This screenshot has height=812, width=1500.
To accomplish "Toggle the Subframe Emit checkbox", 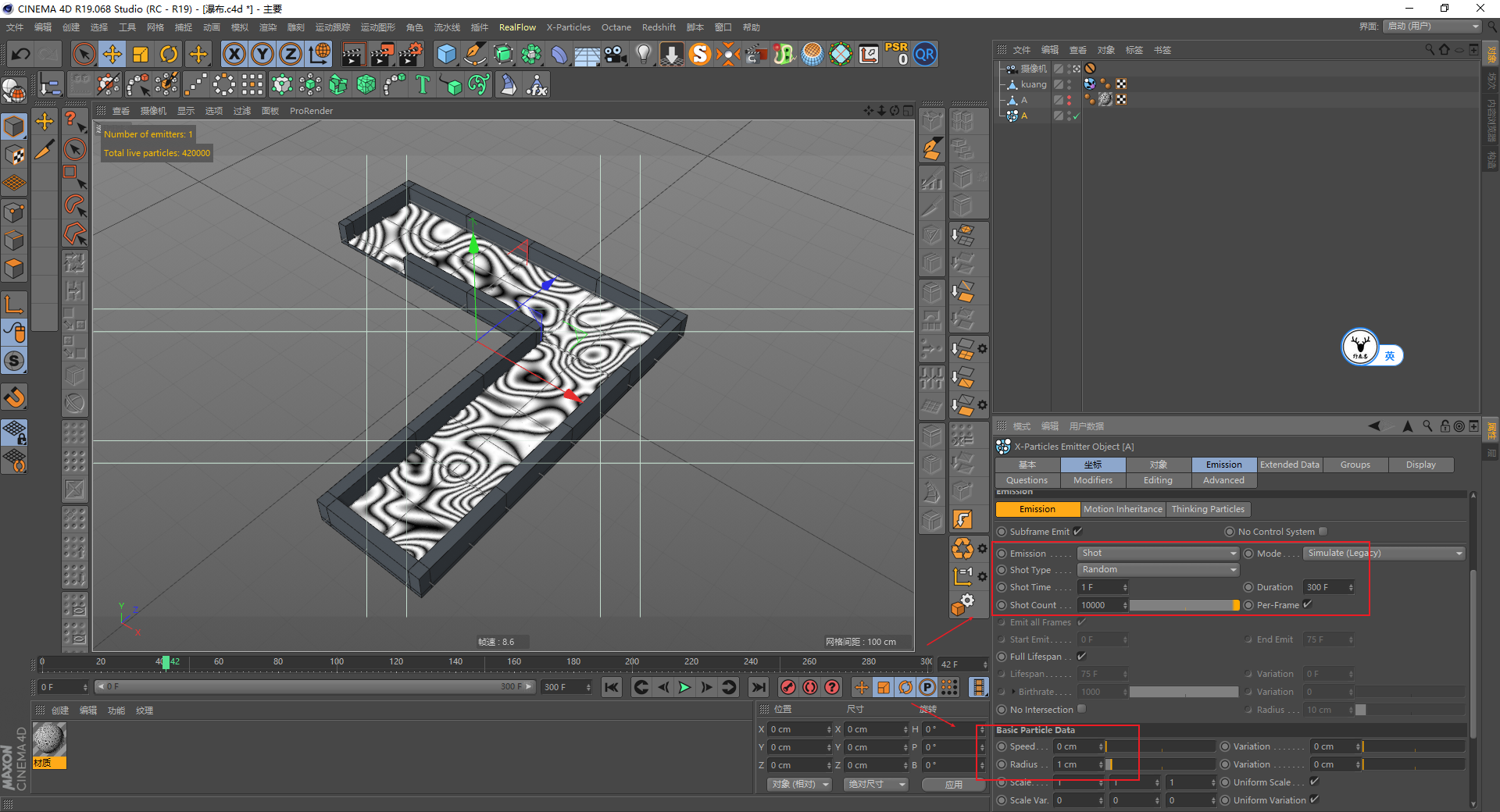I will (1078, 531).
